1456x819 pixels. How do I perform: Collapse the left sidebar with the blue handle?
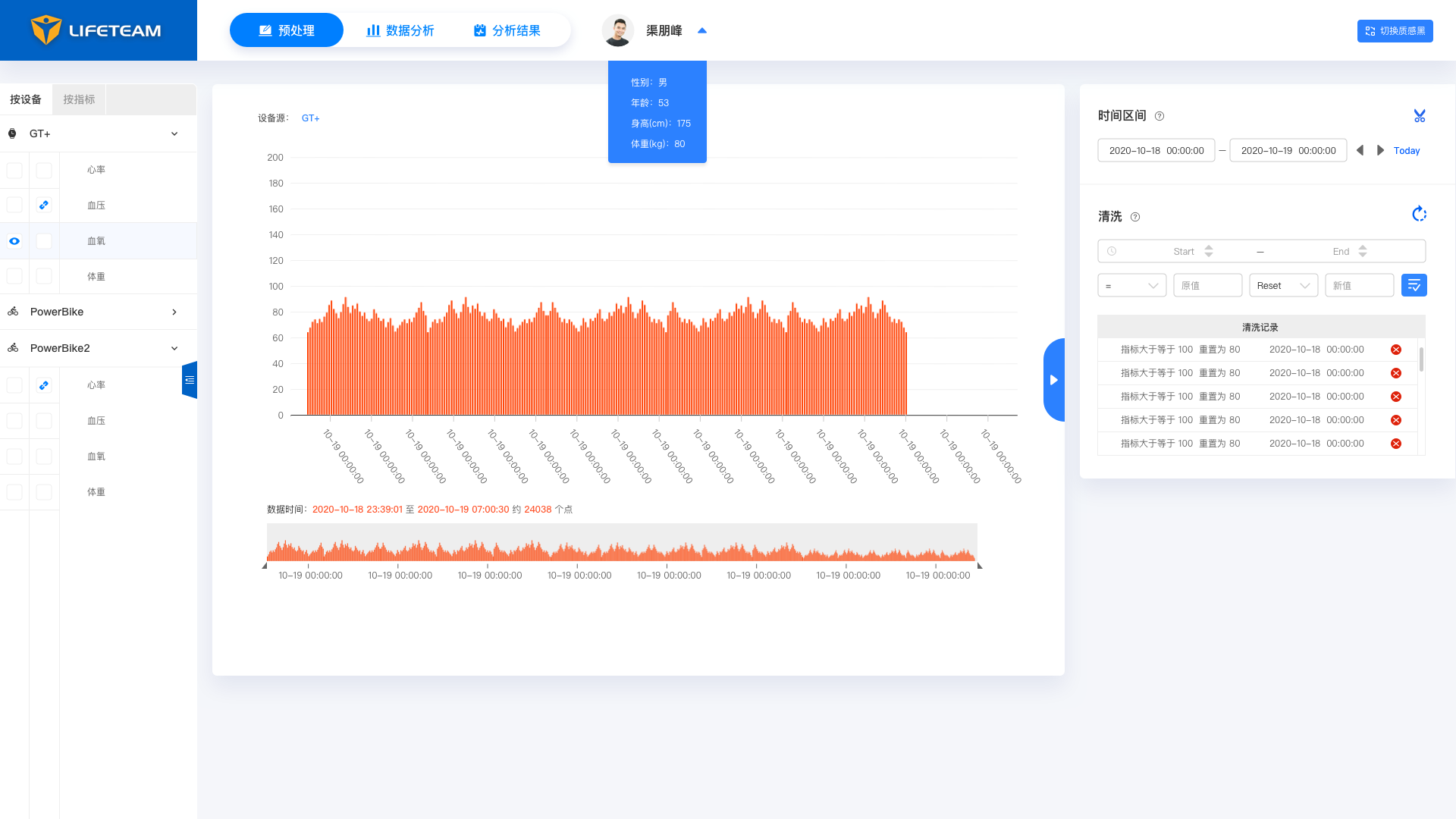(190, 380)
